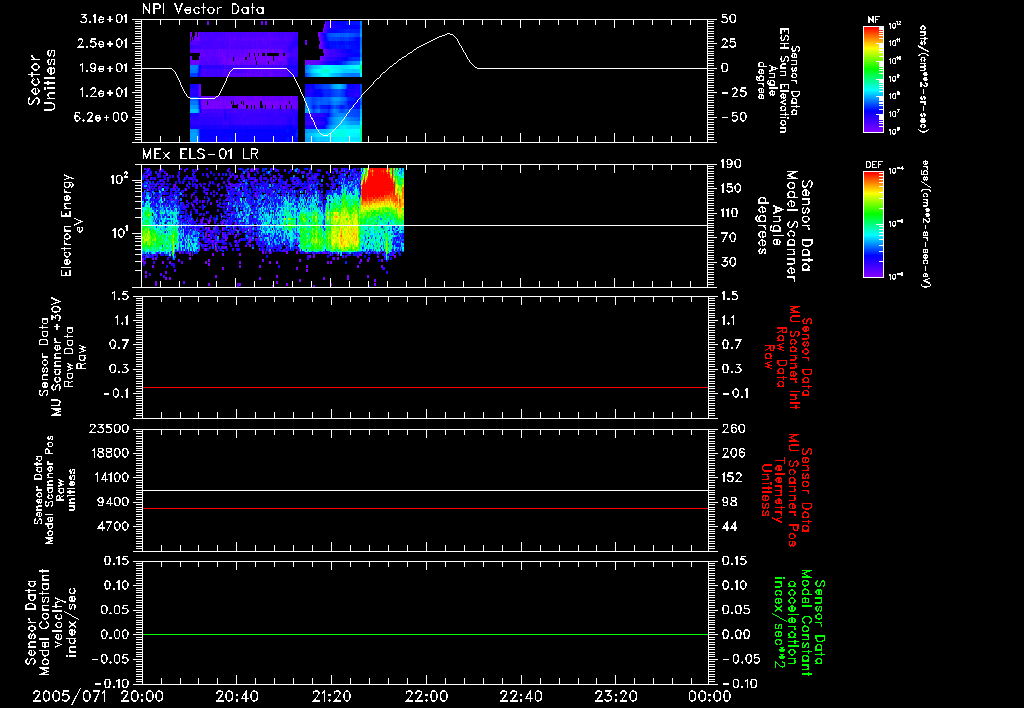The width and height of the screenshot is (1024, 708).
Task: Click the 00:00 time axis label
Action: (x=710, y=697)
